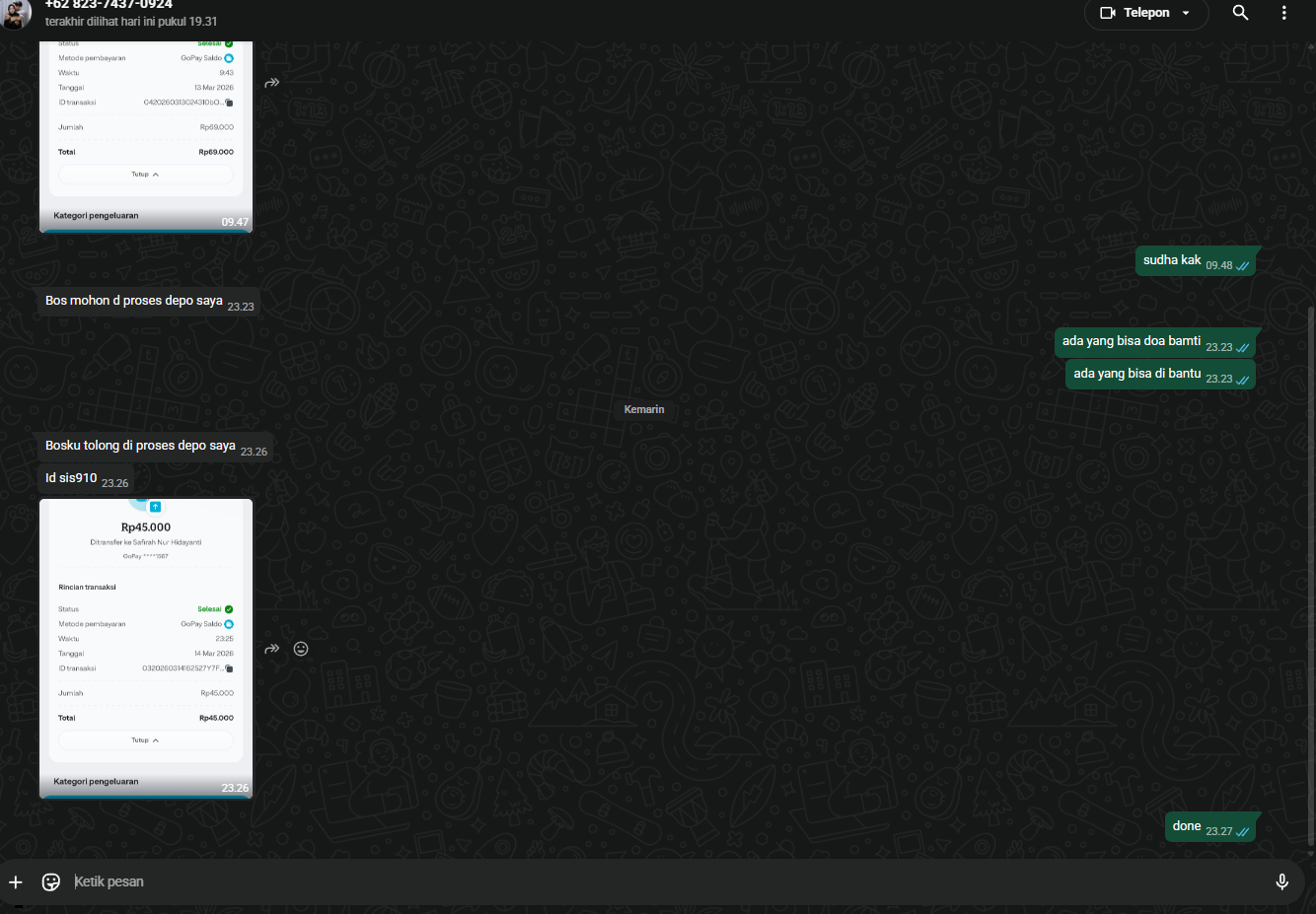Open the Rp45.000 transfer receipt image
1316x914 pixels.
(146, 649)
